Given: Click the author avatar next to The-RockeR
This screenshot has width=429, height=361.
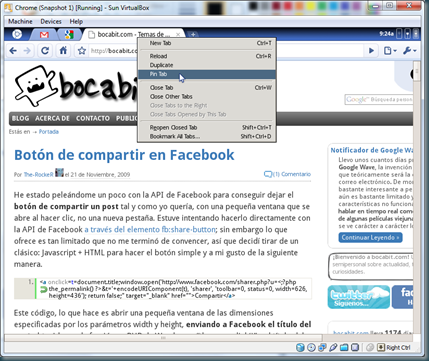Looking at the screenshot, I should pos(59,173).
